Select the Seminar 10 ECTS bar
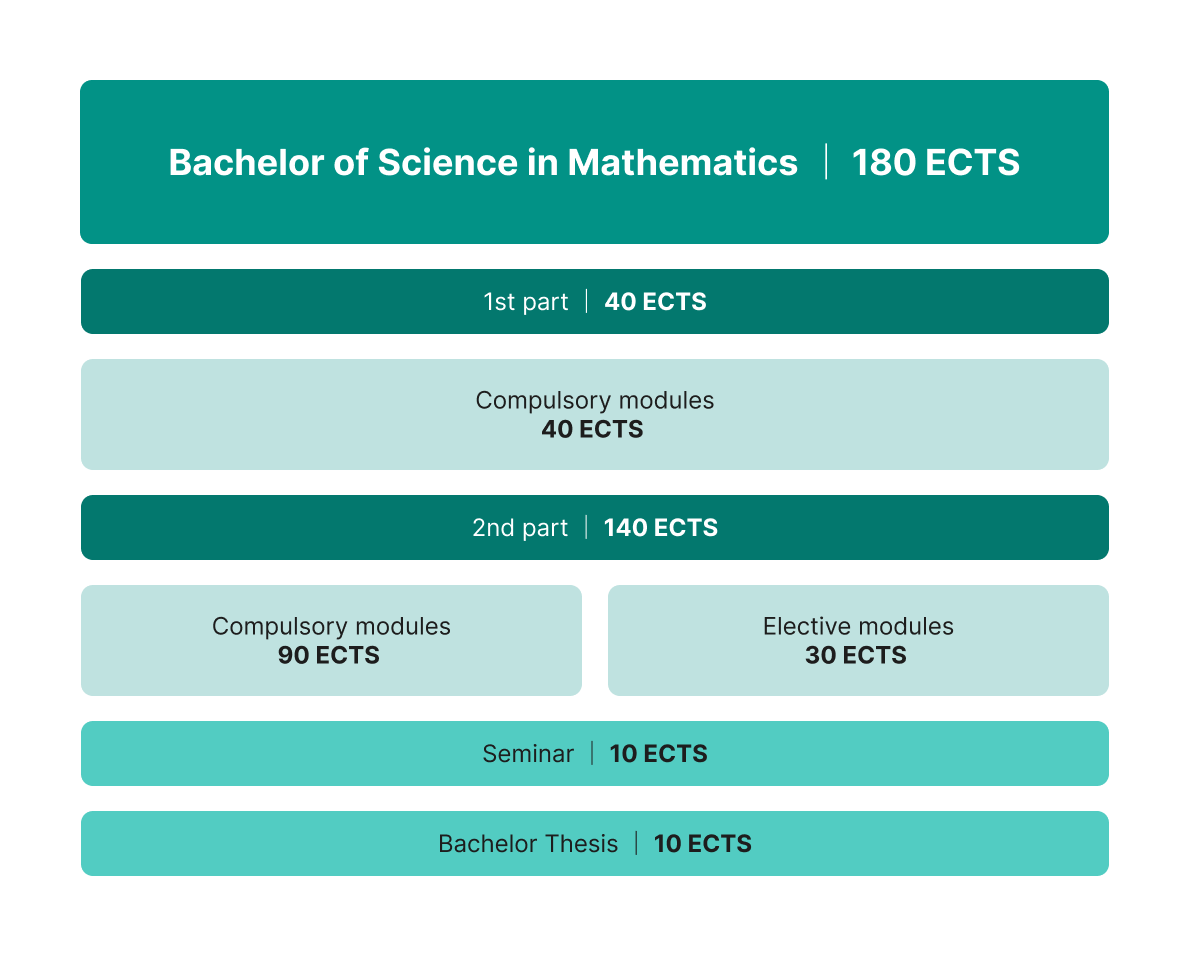Image resolution: width=1189 pixels, height=956 pixels. (594, 753)
